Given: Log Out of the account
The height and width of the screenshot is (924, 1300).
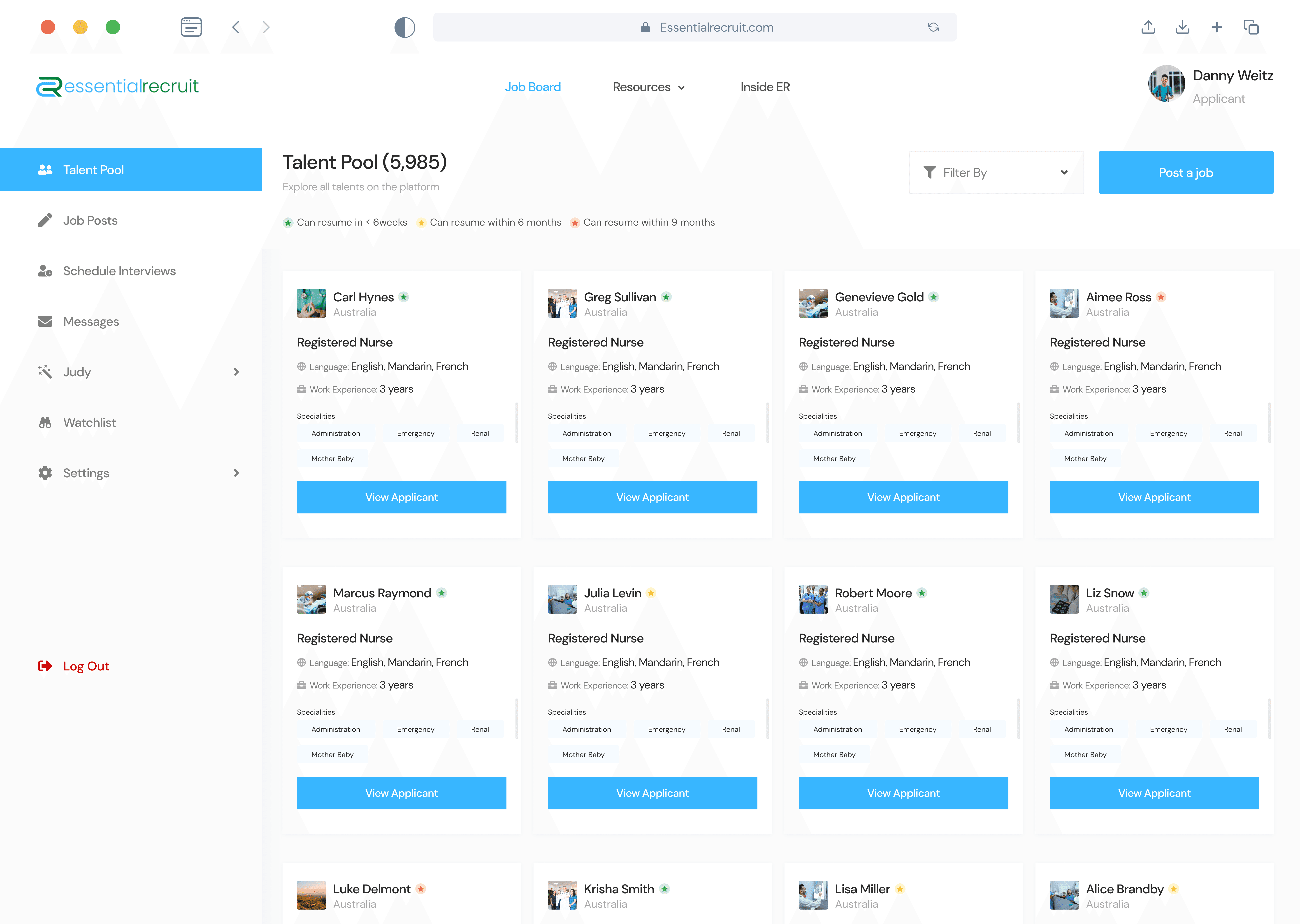Looking at the screenshot, I should coord(73,666).
